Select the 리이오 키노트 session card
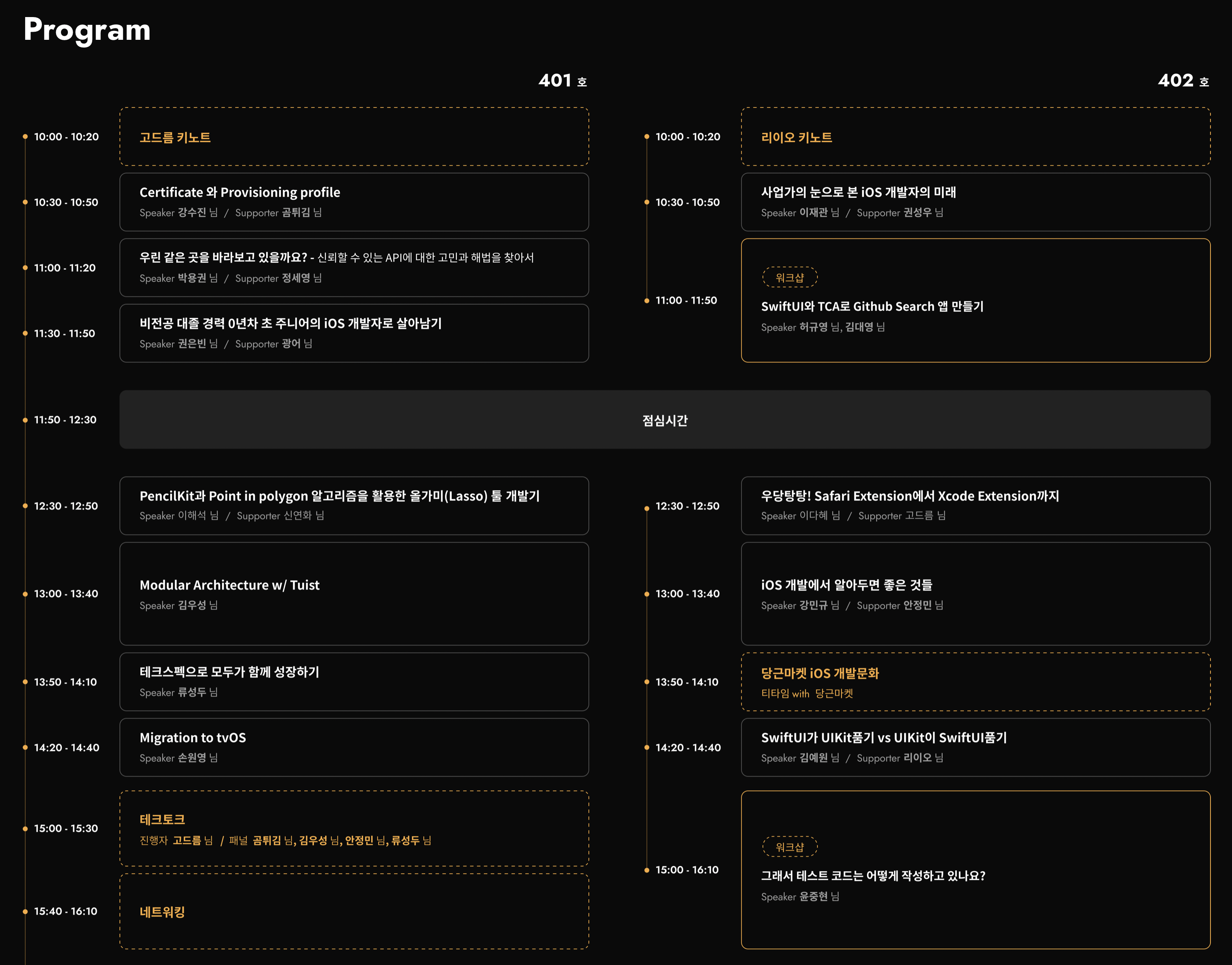Image resolution: width=1232 pixels, height=965 pixels. 976,137
